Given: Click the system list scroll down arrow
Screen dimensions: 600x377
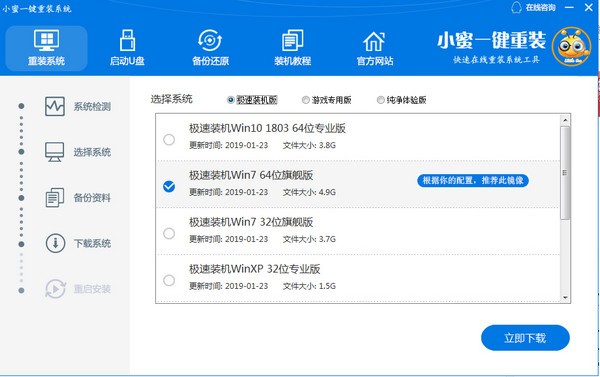Looking at the screenshot, I should click(565, 298).
